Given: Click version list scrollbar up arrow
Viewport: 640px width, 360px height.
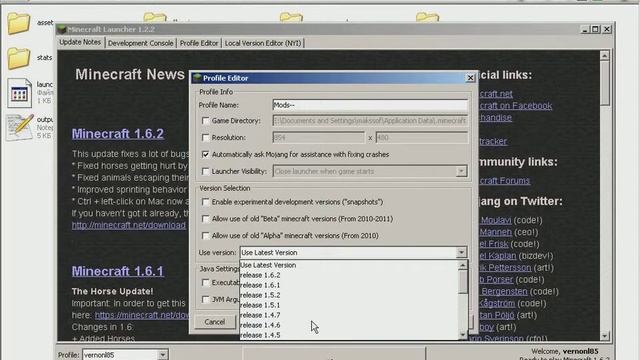Looking at the screenshot, I should [462, 266].
